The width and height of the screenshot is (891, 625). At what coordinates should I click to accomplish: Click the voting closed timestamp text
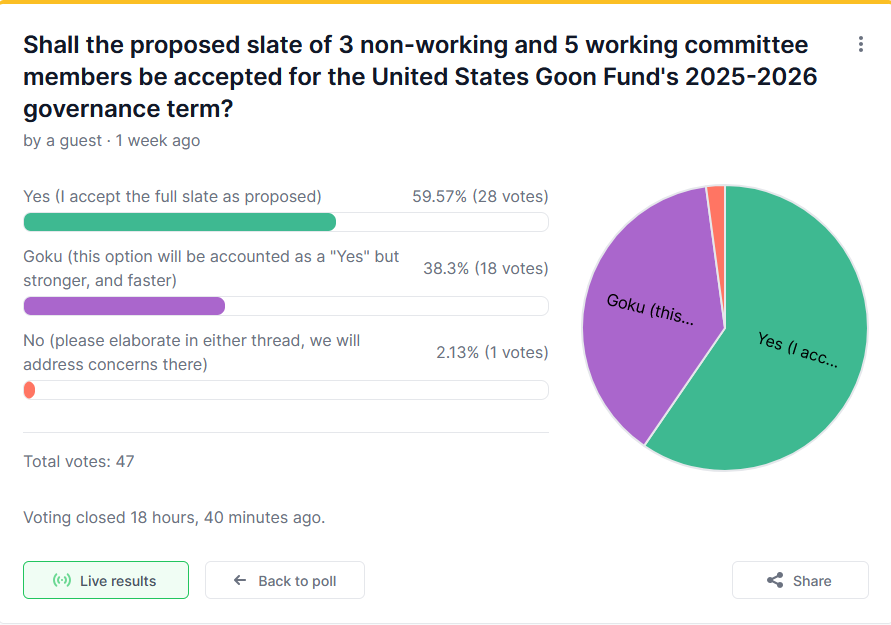(174, 518)
